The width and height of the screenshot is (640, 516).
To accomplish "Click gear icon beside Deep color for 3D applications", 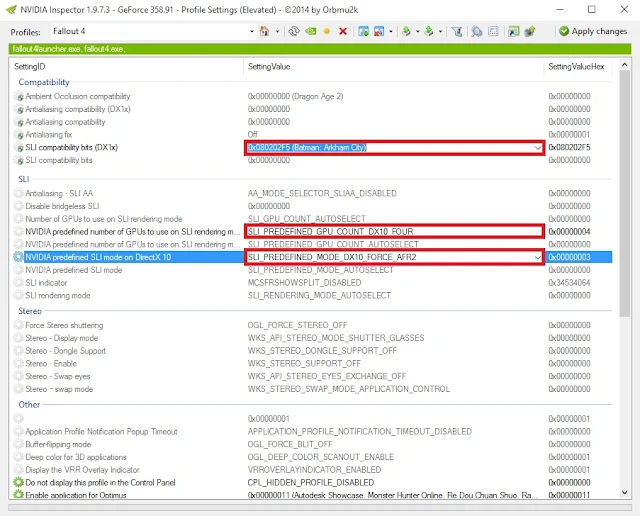I will (19, 457).
